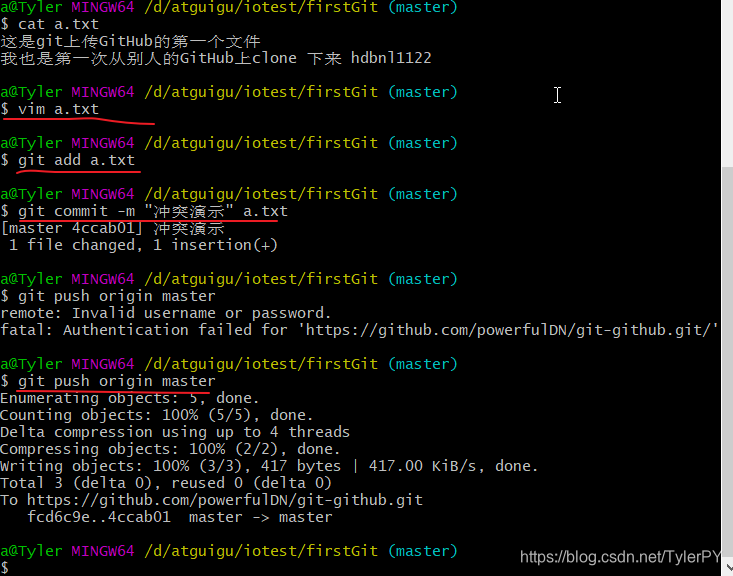The width and height of the screenshot is (733, 576).
Task: Select the '$ cat a.txt' command line
Action: 50,24
